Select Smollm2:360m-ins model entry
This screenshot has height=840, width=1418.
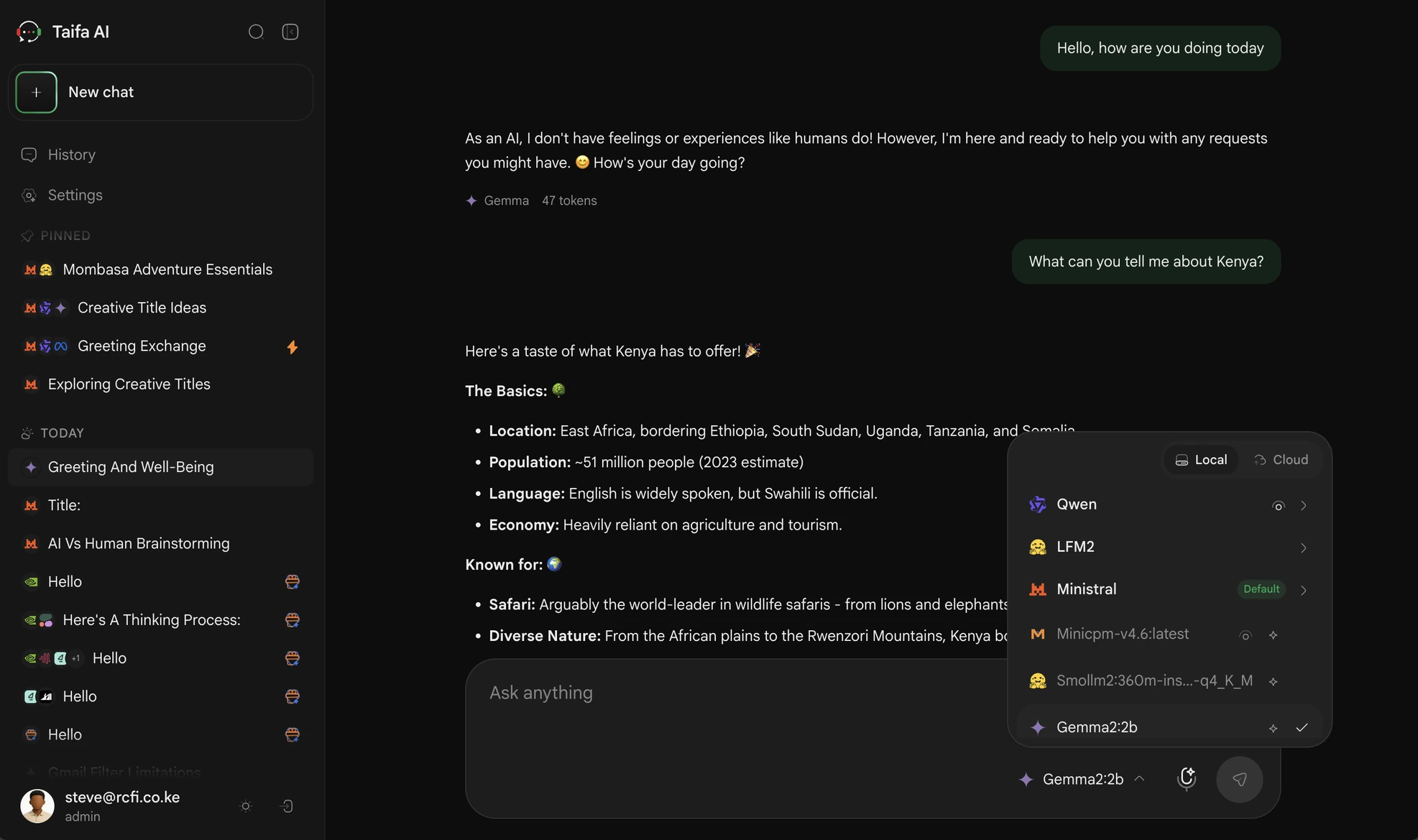1169,680
